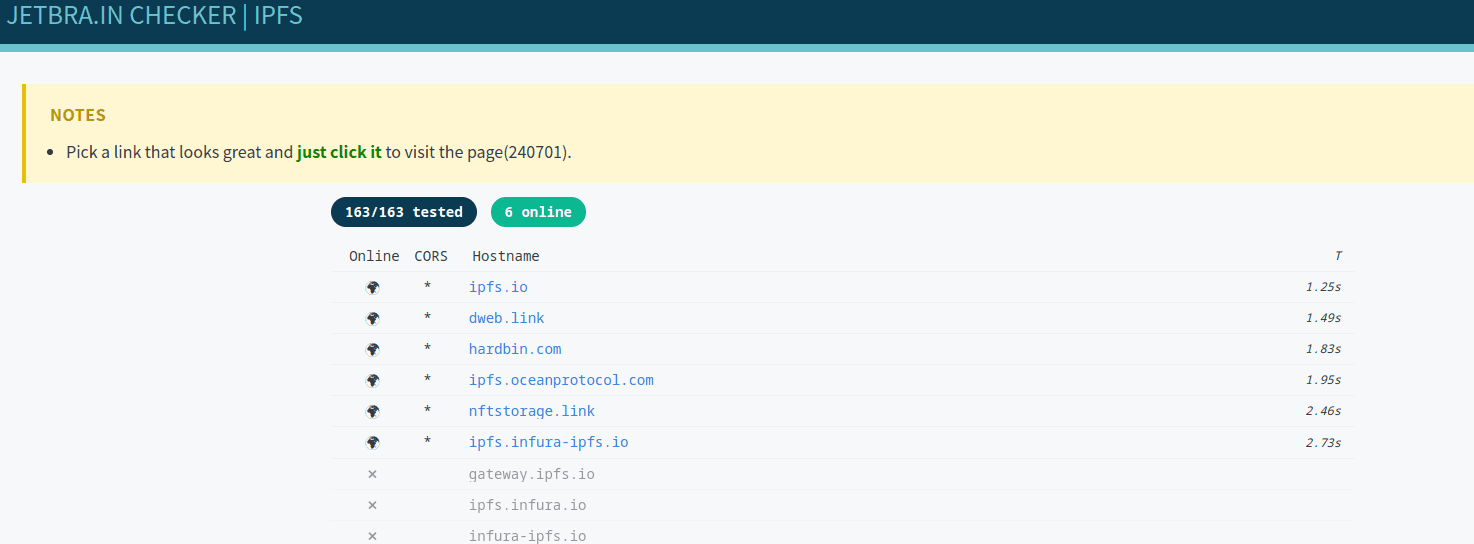Click the JETBRA.IN CHECKER | IPFS title

pos(155,16)
